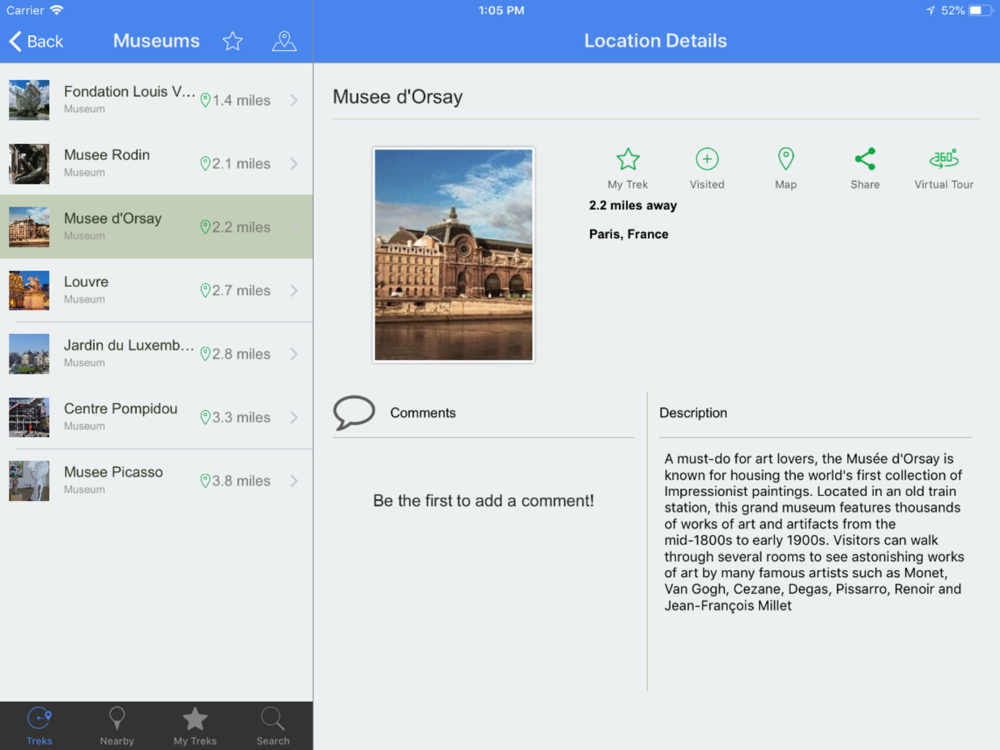Switch to the My Treks tab
The width and height of the screenshot is (1000, 750).
(x=195, y=726)
